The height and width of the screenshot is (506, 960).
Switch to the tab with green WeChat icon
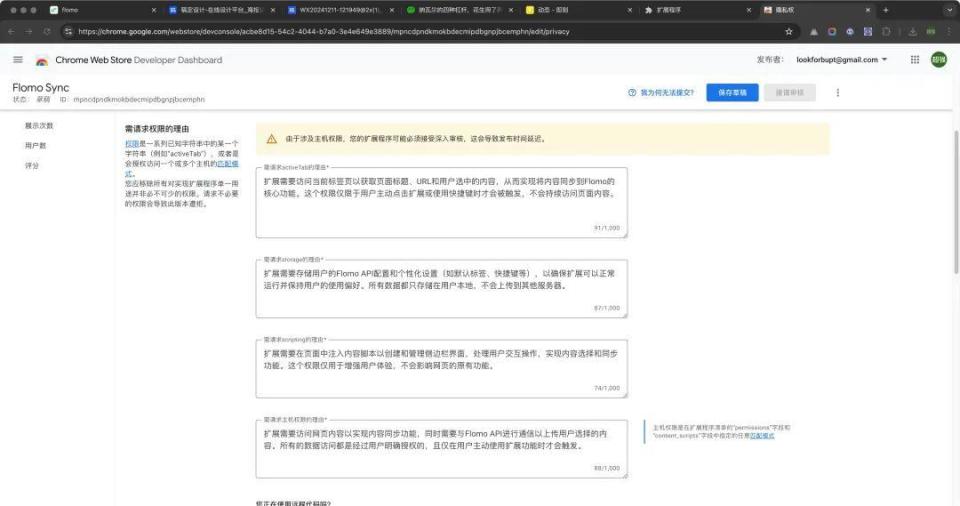tap(459, 10)
